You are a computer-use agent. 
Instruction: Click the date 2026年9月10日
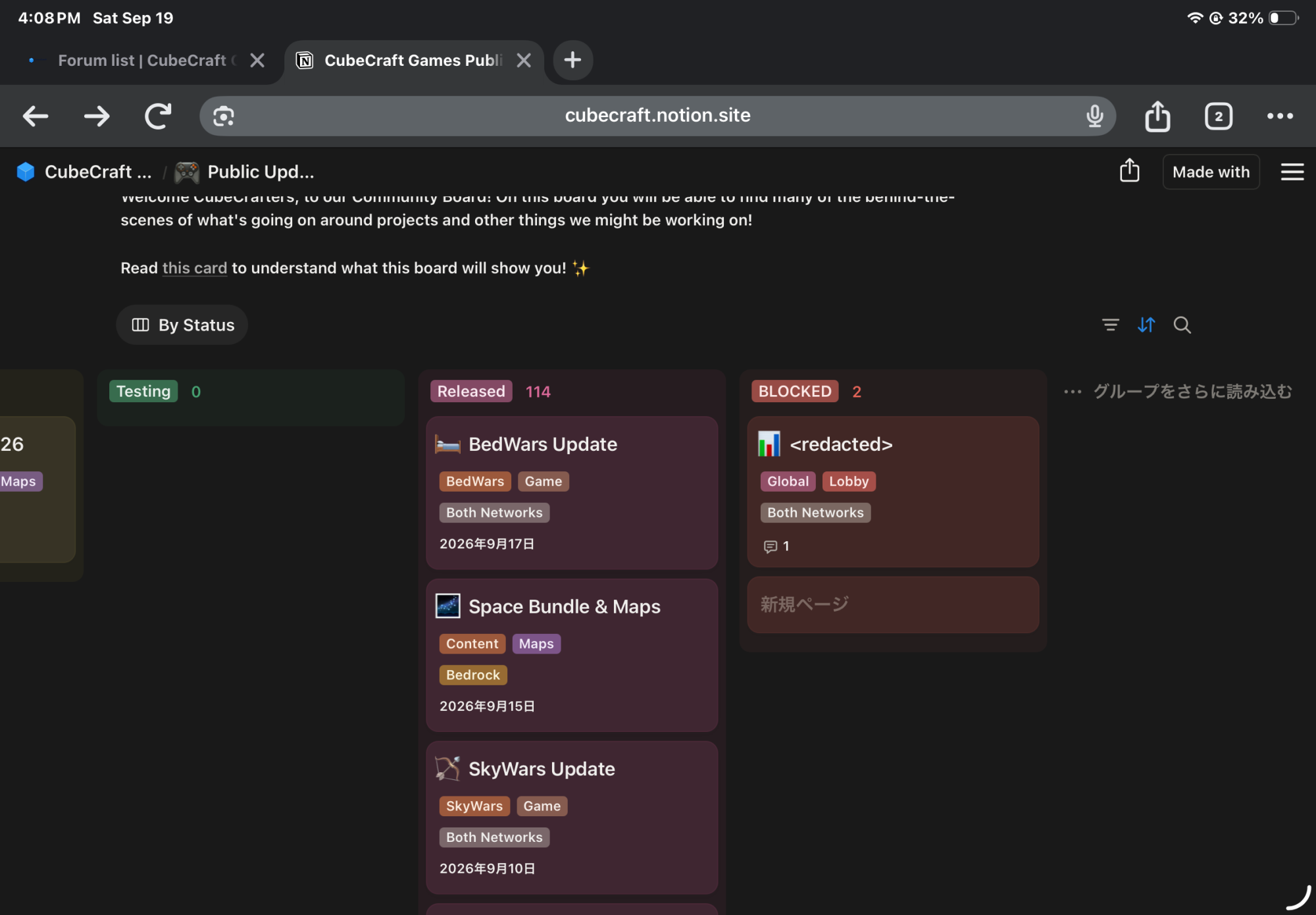(487, 869)
